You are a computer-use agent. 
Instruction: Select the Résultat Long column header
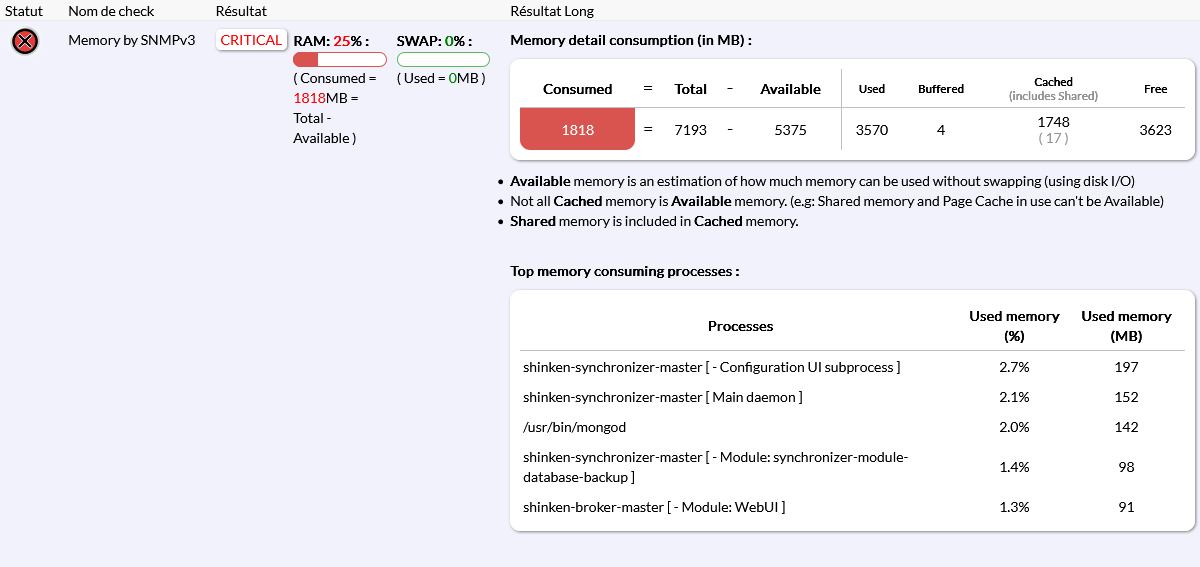pyautogui.click(x=551, y=11)
